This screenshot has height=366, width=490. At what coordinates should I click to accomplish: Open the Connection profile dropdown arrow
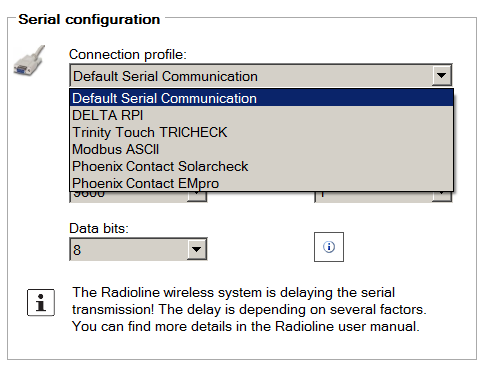(442, 76)
